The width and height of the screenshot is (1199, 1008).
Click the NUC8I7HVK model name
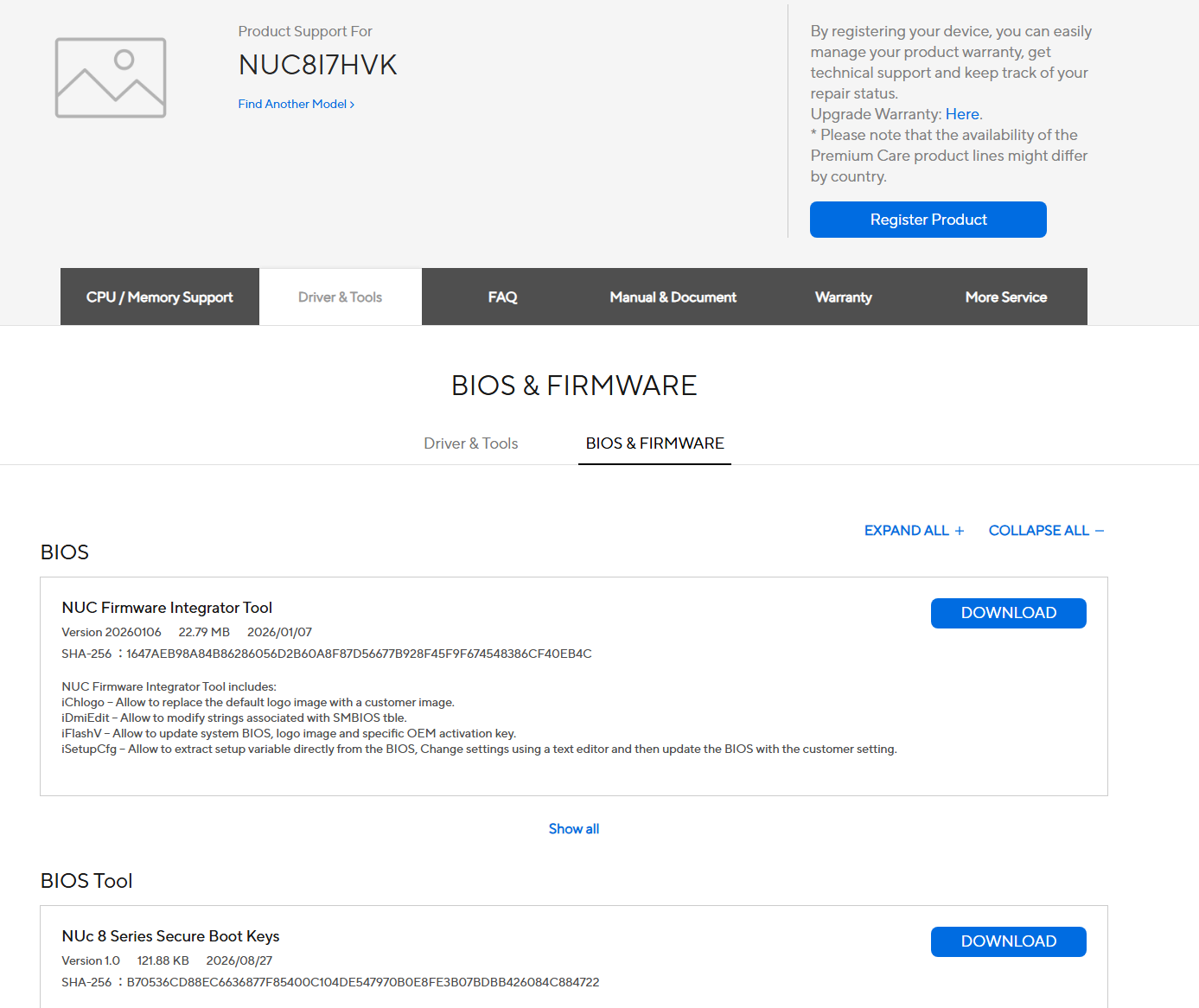[x=318, y=65]
